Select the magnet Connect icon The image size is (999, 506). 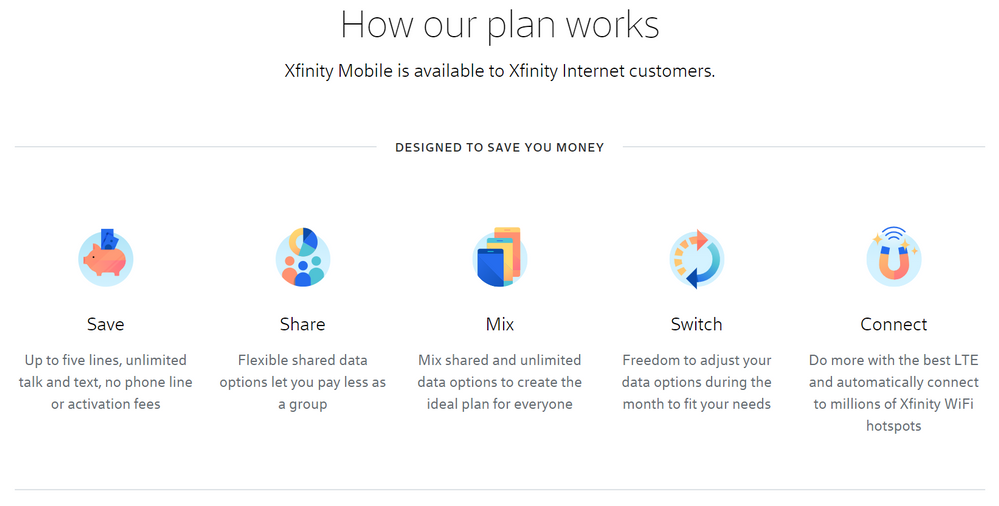(x=893, y=258)
